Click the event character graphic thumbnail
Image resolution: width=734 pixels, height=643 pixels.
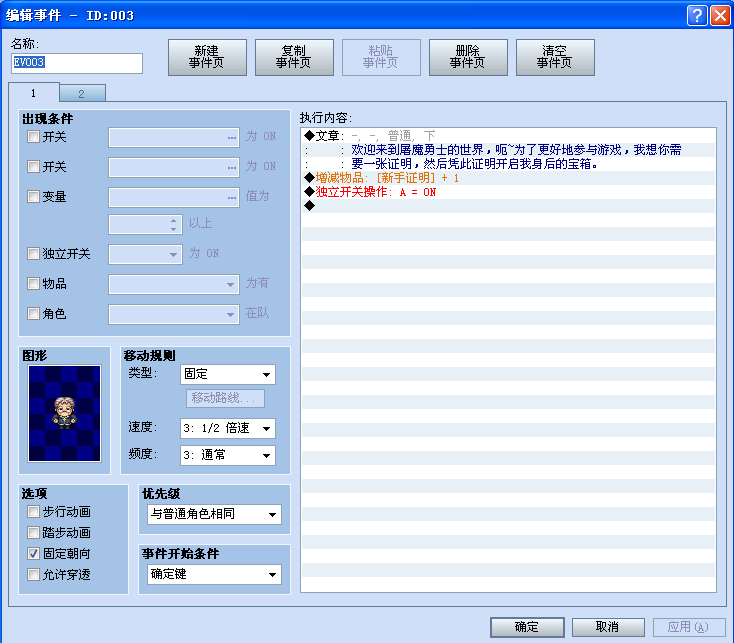click(64, 414)
